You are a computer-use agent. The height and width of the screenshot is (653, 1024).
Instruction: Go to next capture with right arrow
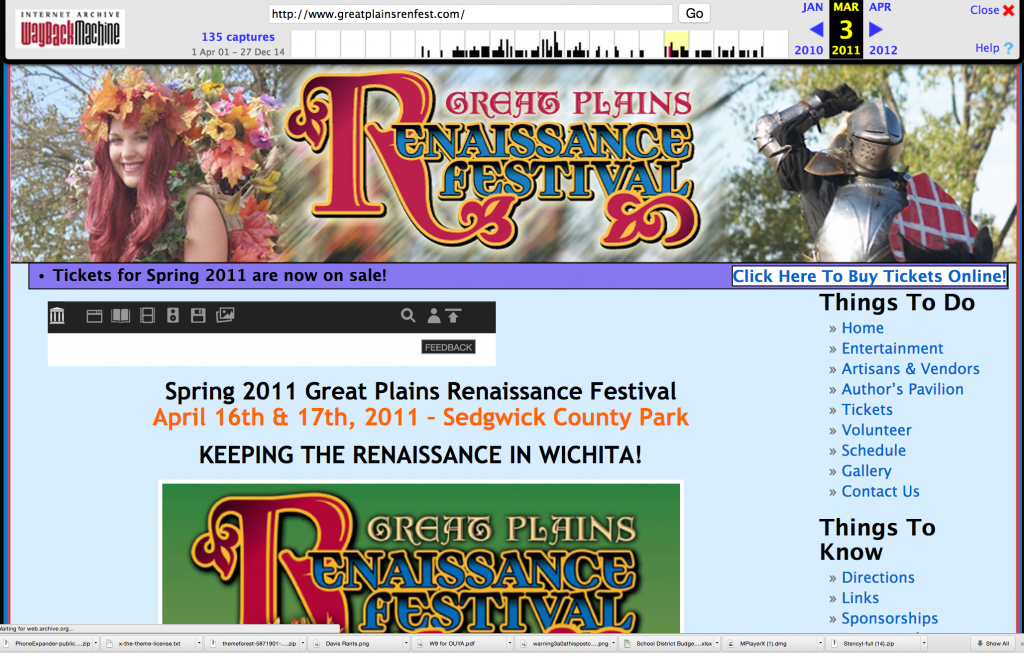[876, 29]
